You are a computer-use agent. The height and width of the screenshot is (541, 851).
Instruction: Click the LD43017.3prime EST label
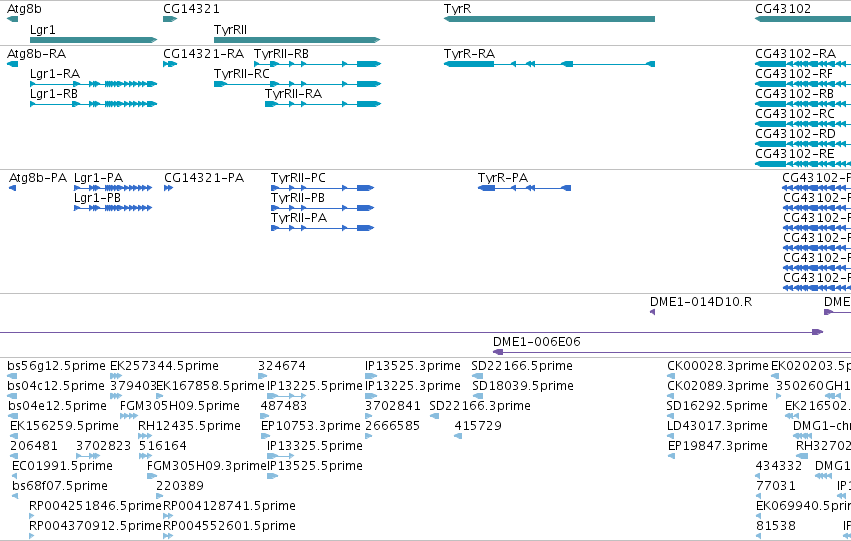[x=717, y=427]
